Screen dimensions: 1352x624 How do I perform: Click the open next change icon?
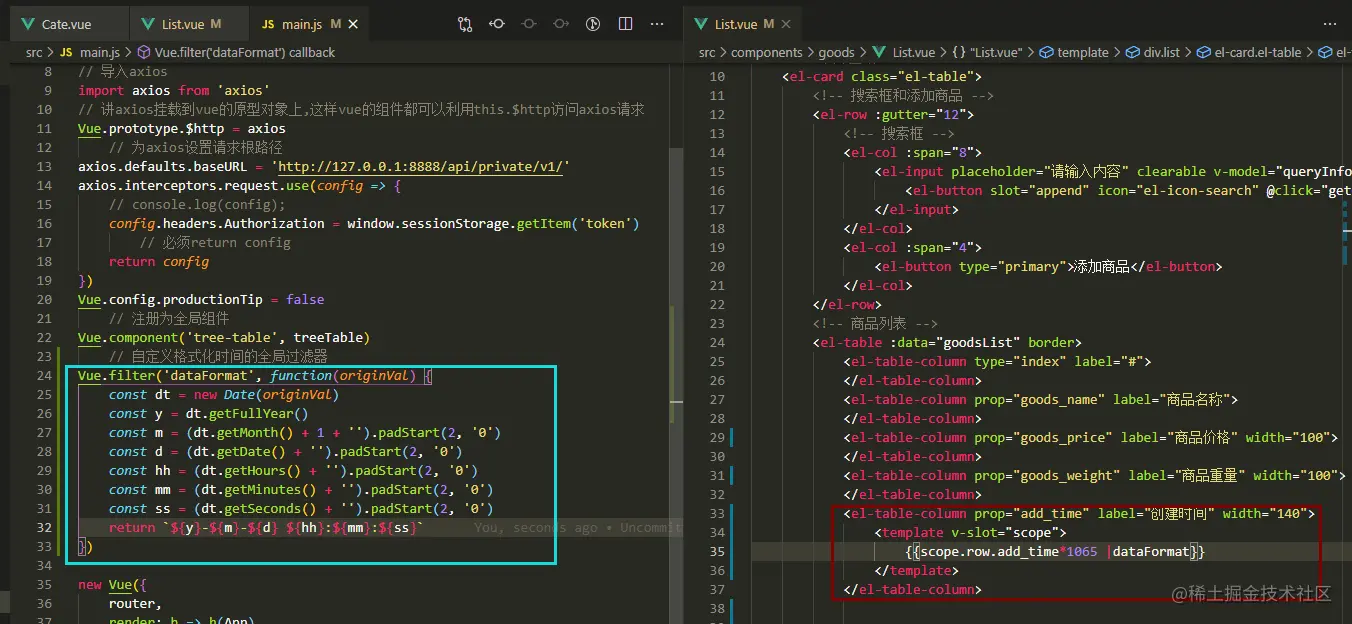[x=561, y=24]
